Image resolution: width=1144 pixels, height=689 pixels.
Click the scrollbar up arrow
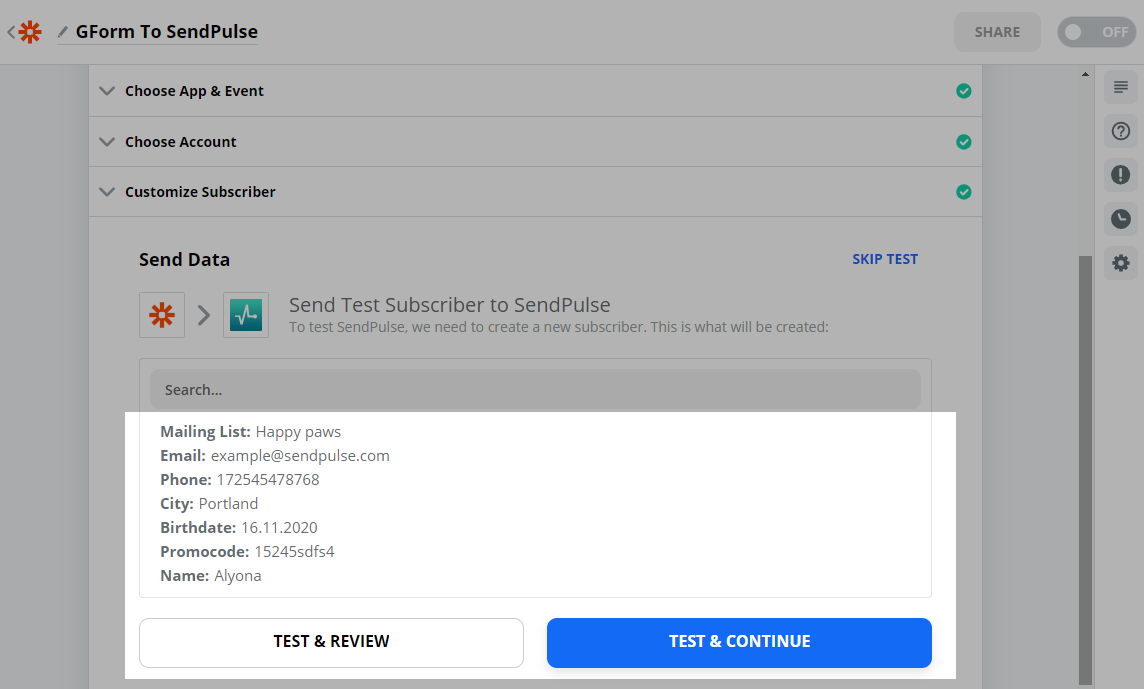click(1086, 74)
